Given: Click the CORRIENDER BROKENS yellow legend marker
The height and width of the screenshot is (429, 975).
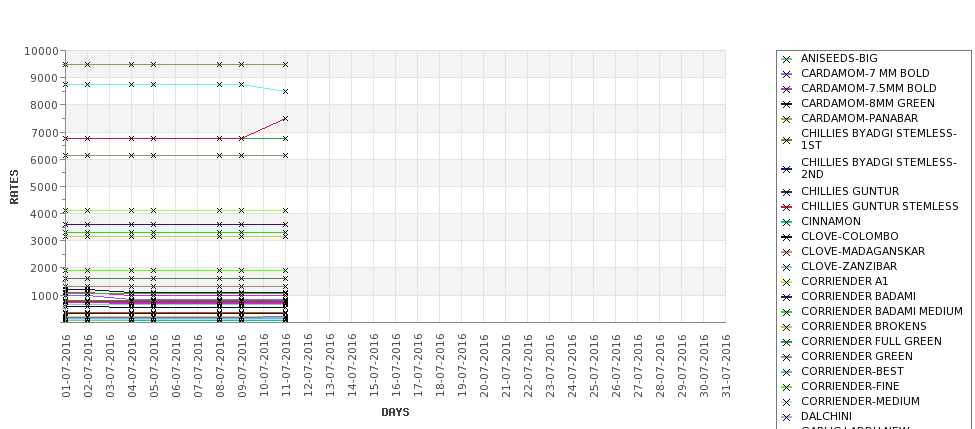Looking at the screenshot, I should click(787, 327).
